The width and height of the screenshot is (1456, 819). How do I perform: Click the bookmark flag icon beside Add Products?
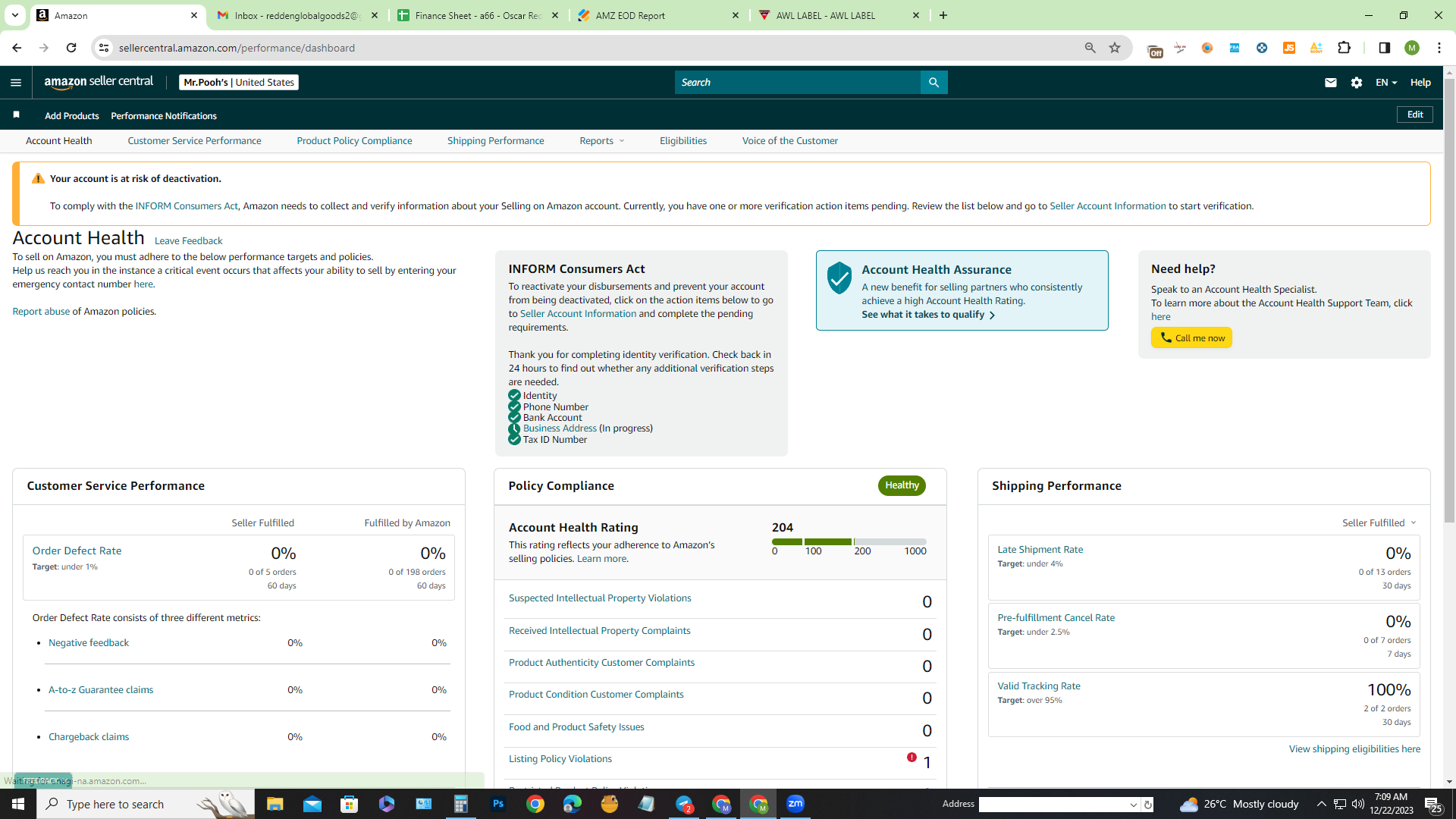(x=16, y=115)
